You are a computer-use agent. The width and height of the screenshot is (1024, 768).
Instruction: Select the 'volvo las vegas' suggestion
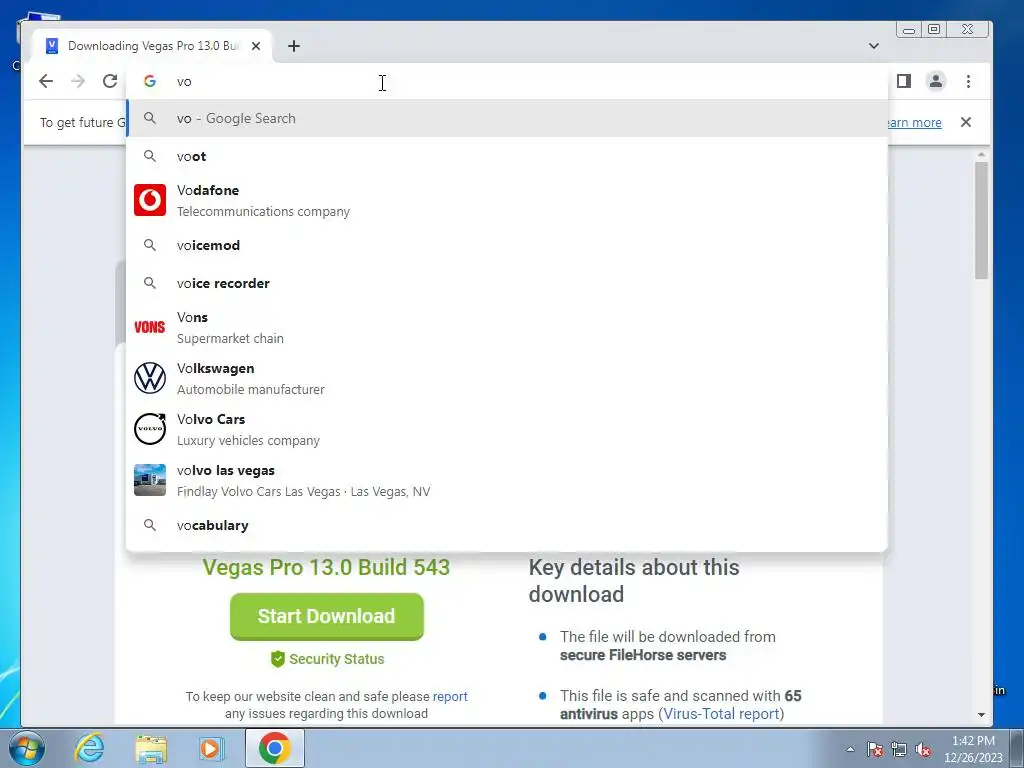(507, 480)
